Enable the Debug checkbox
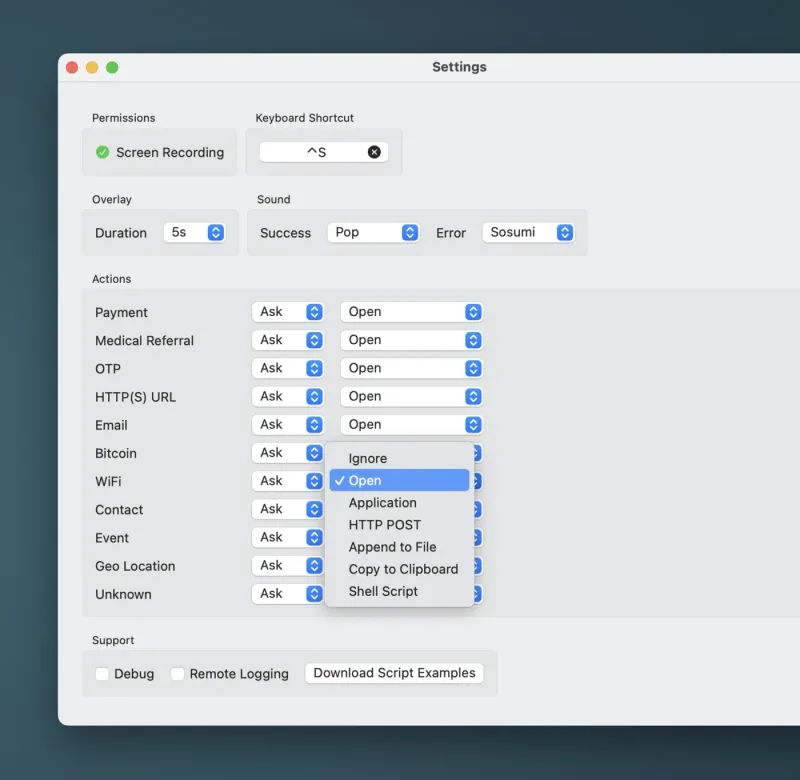800x780 pixels. [x=102, y=674]
